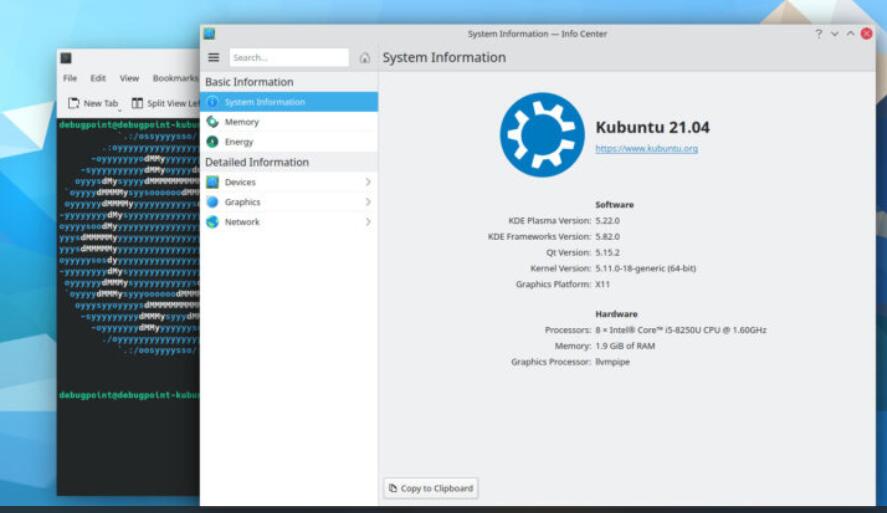
Task: Open the View menu in the terminal window
Action: click(x=129, y=78)
